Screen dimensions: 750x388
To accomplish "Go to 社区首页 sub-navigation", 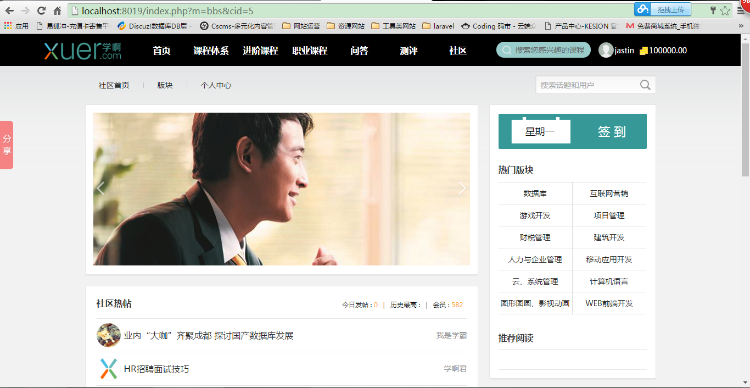I will pyautogui.click(x=114, y=85).
